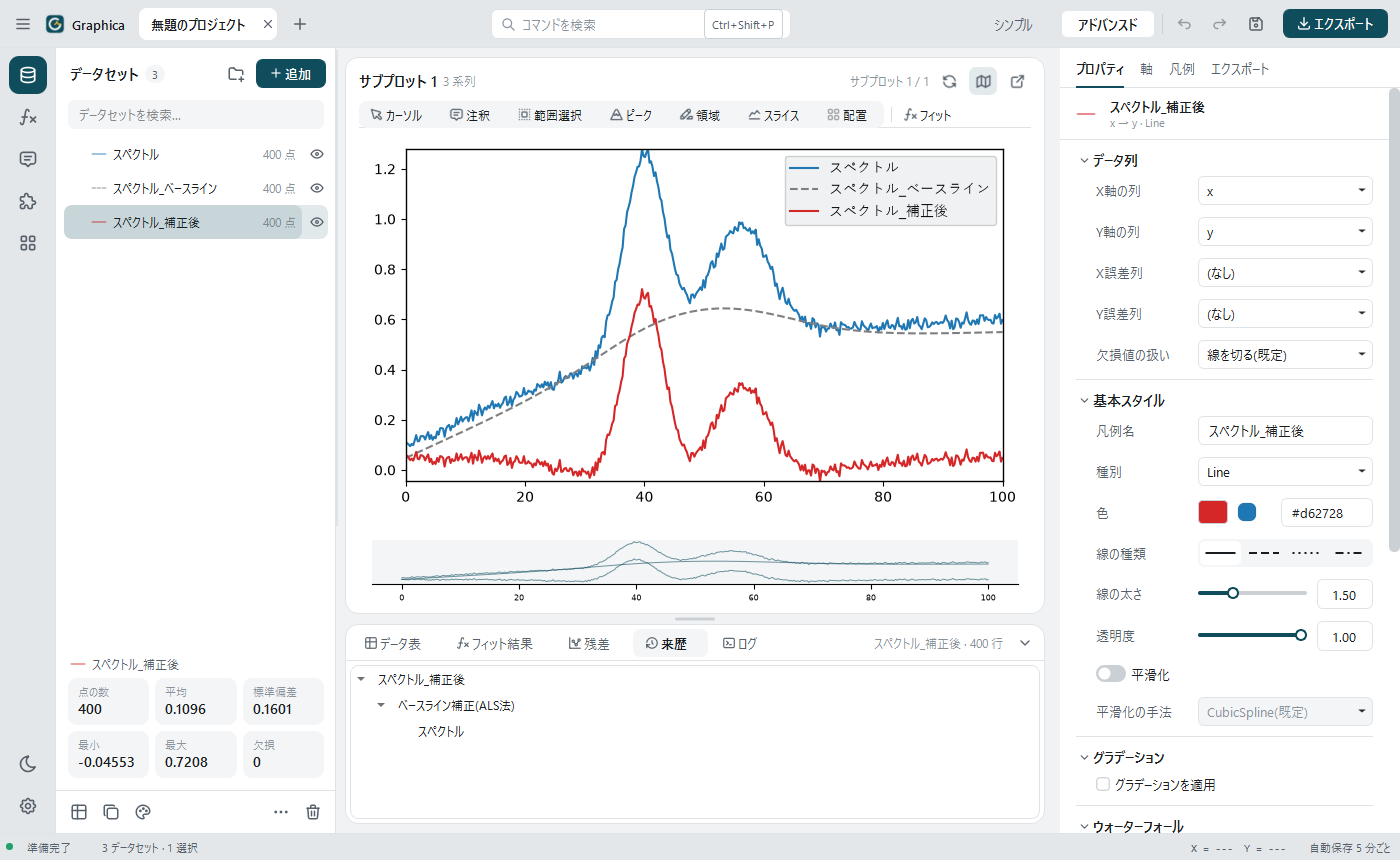Open the comments sidebar icon
The width and height of the screenshot is (1400, 860).
28,159
